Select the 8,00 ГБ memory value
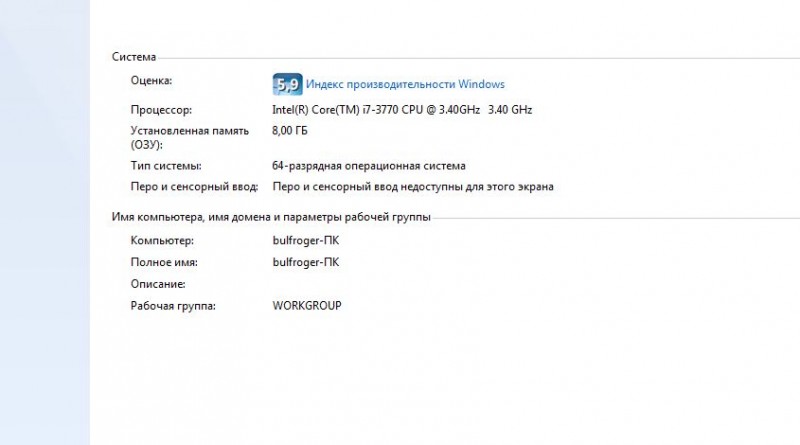The image size is (800, 445). (290, 131)
